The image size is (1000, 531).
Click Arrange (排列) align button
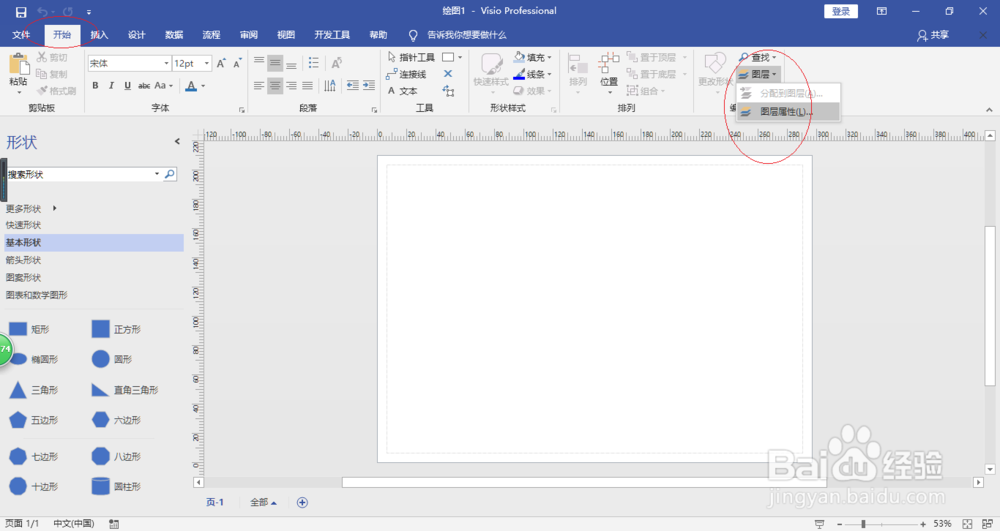(x=578, y=72)
